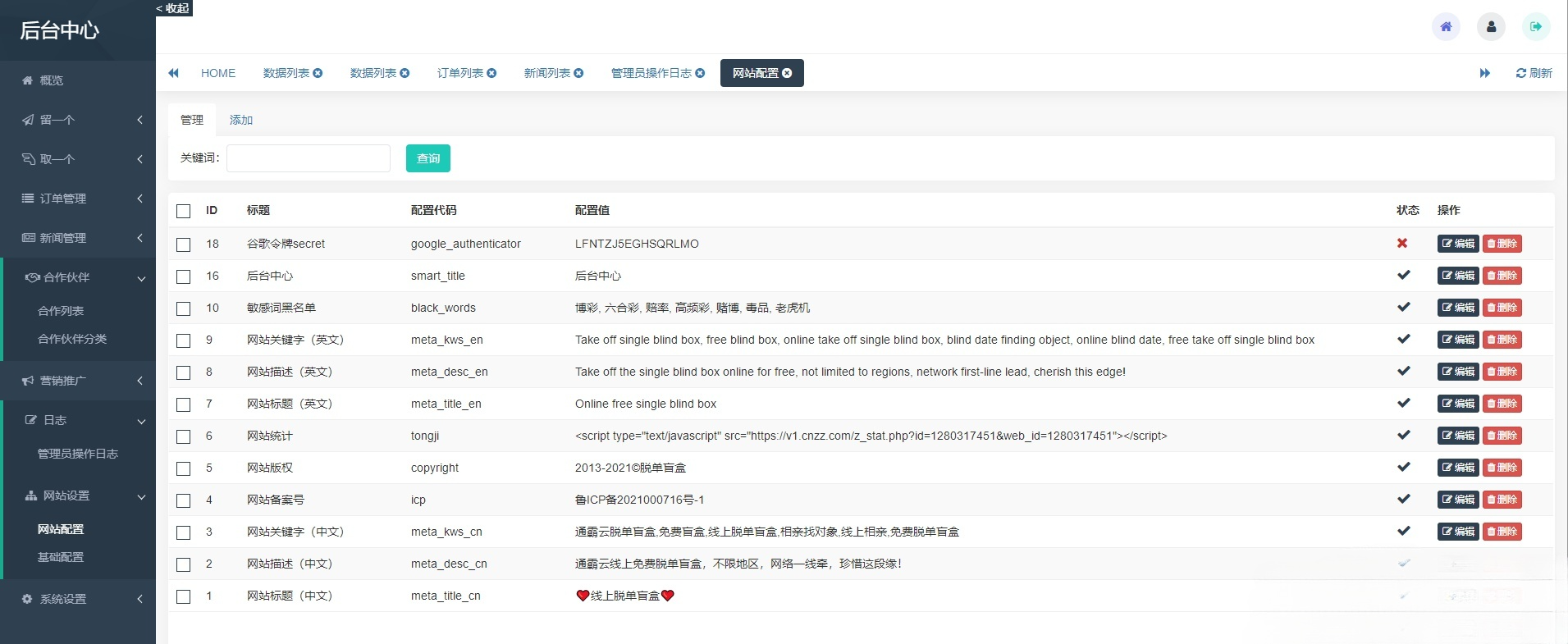
Task: Open the user profile icon
Action: 1491,27
